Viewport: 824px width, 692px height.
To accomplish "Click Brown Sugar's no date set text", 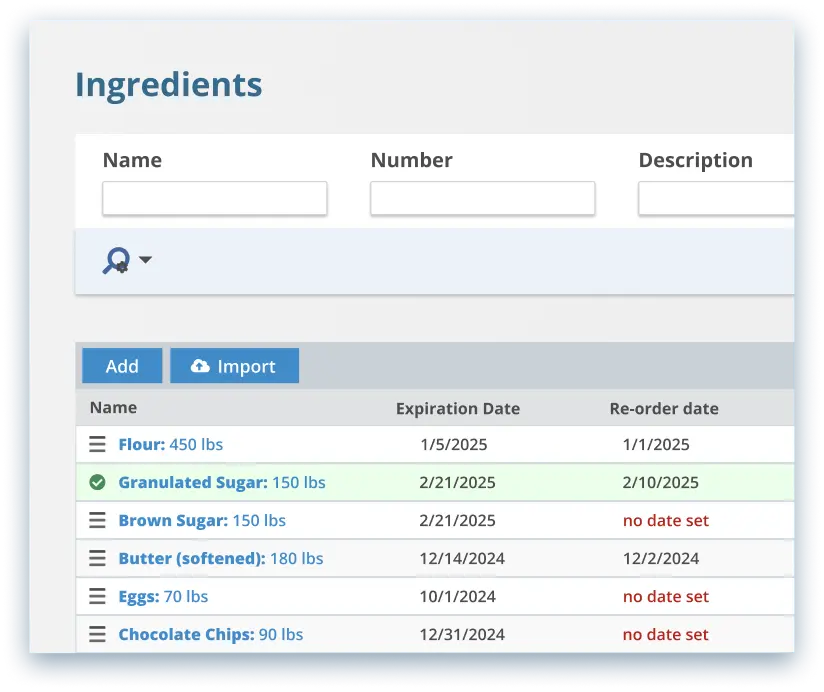I will pyautogui.click(x=666, y=520).
